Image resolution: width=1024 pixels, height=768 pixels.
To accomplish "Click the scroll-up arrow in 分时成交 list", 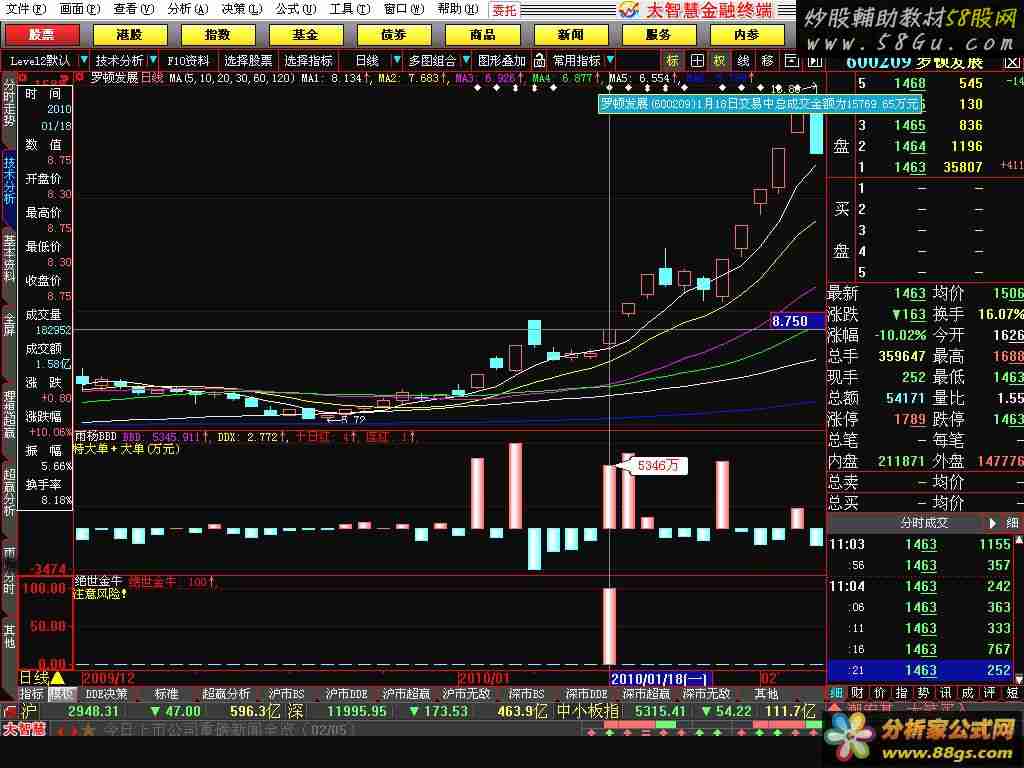I will [1018, 541].
